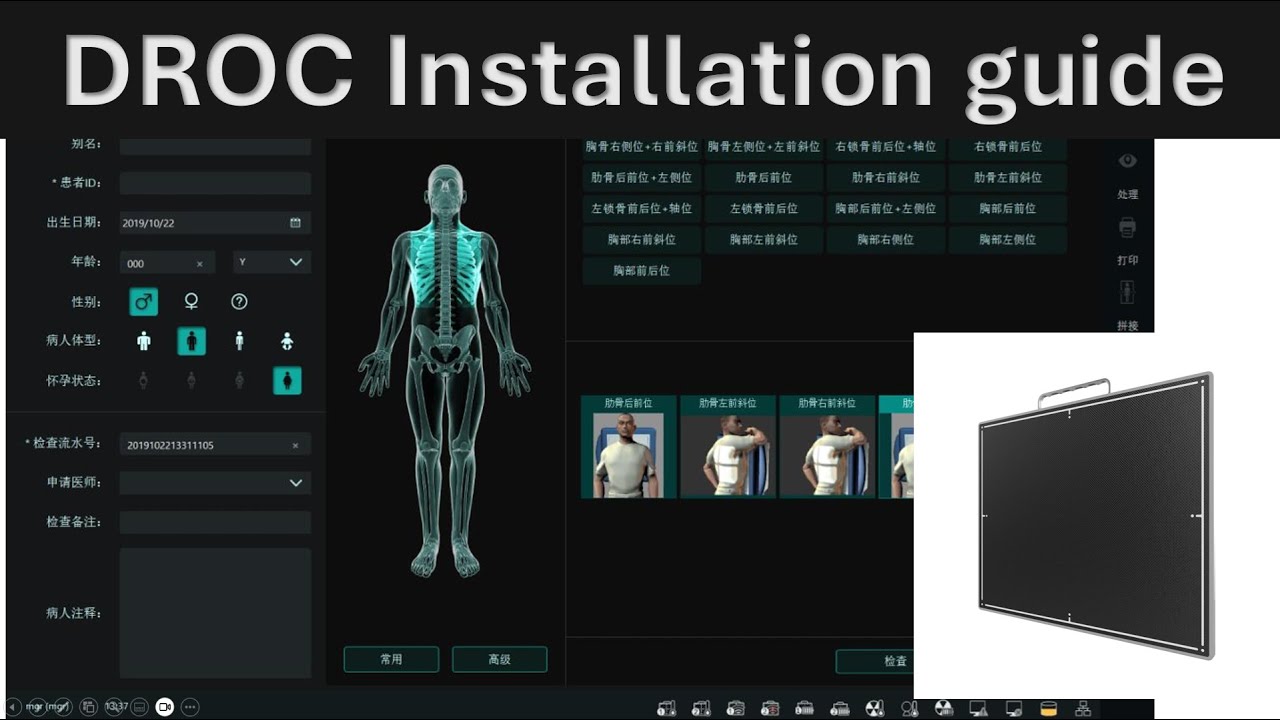Select the 左锁骨前后位+轴位 protocol

click(x=642, y=208)
